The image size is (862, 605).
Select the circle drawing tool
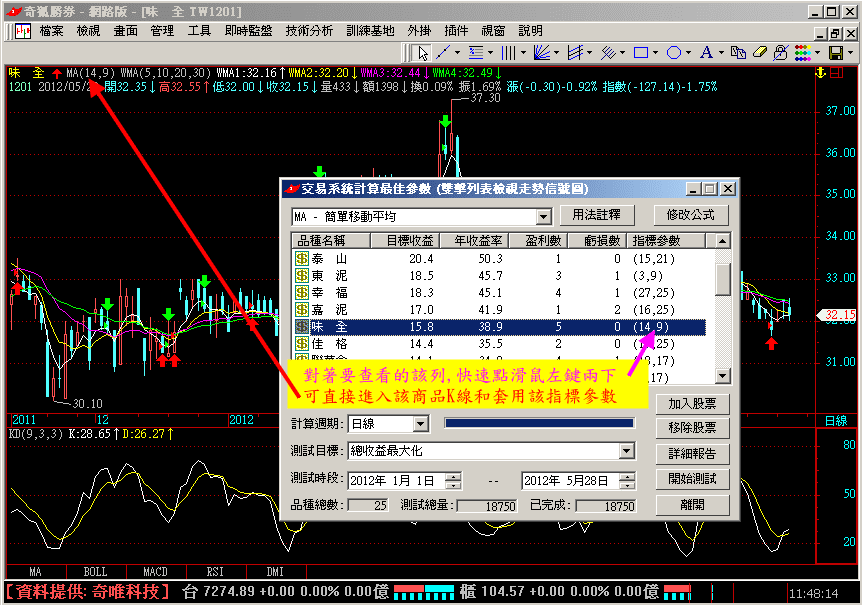click(674, 53)
